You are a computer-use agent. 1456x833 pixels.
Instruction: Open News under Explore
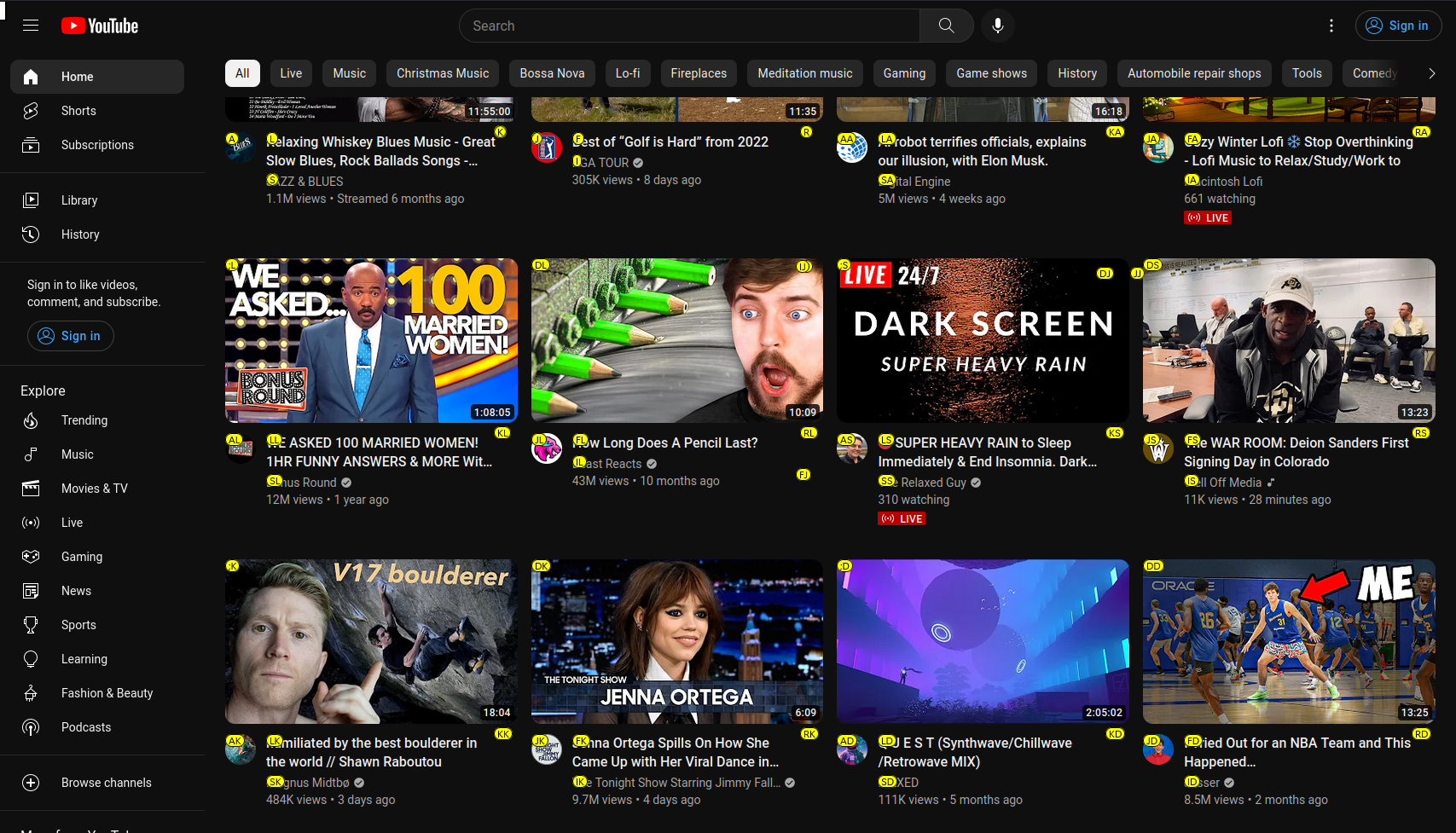pyautogui.click(x=97, y=591)
